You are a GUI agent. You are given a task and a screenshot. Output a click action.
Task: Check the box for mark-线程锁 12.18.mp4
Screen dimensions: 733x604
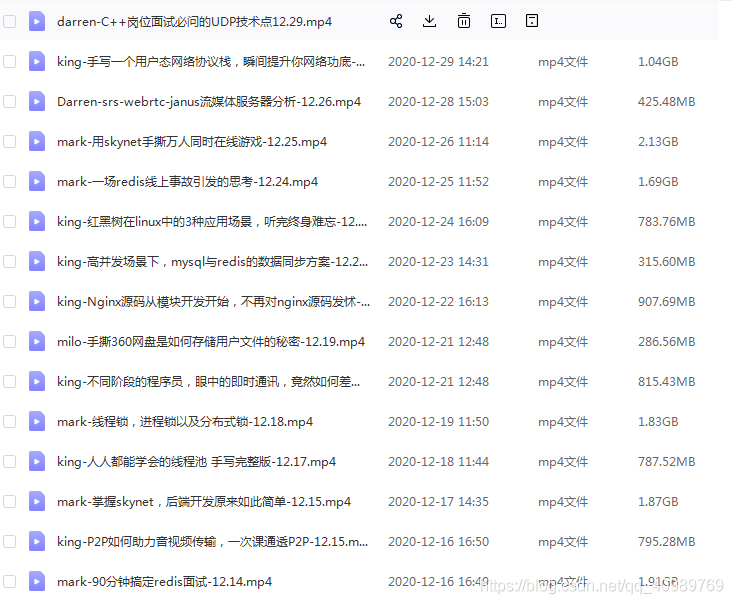click(x=9, y=421)
